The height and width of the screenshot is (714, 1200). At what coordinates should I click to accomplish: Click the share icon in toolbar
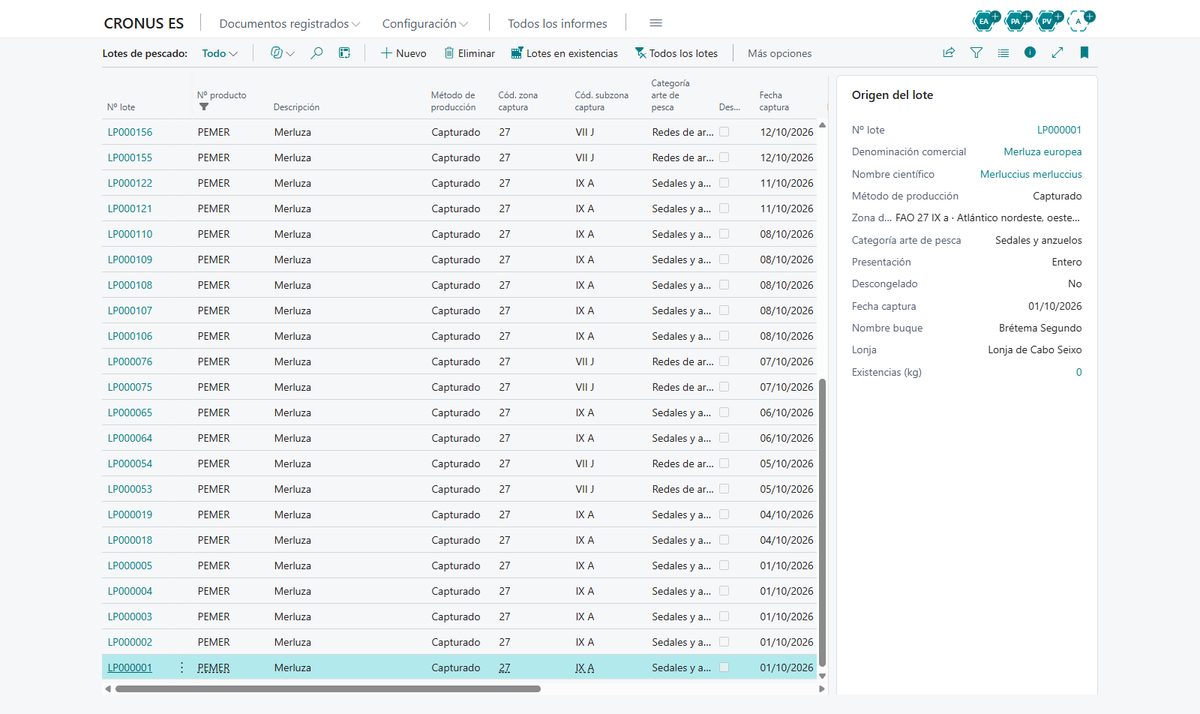[x=949, y=53]
